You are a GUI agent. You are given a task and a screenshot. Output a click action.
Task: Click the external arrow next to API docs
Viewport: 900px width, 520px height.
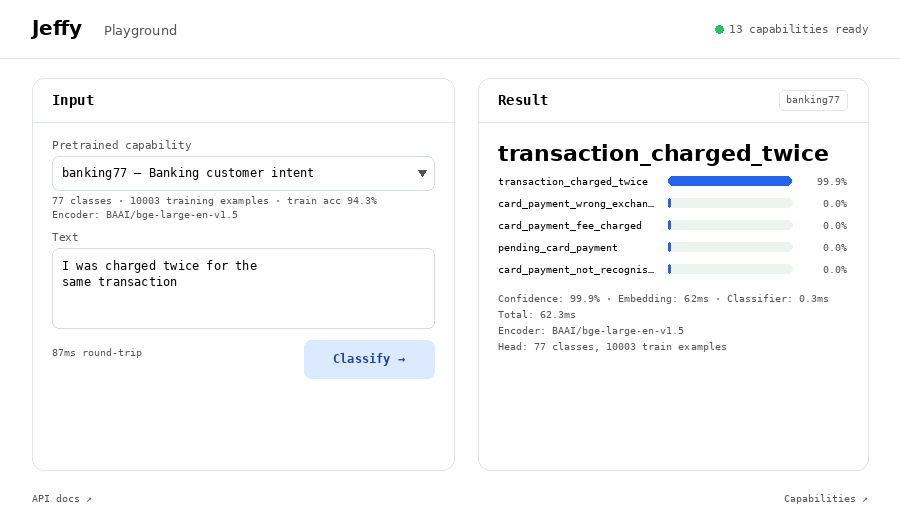pos(89,499)
